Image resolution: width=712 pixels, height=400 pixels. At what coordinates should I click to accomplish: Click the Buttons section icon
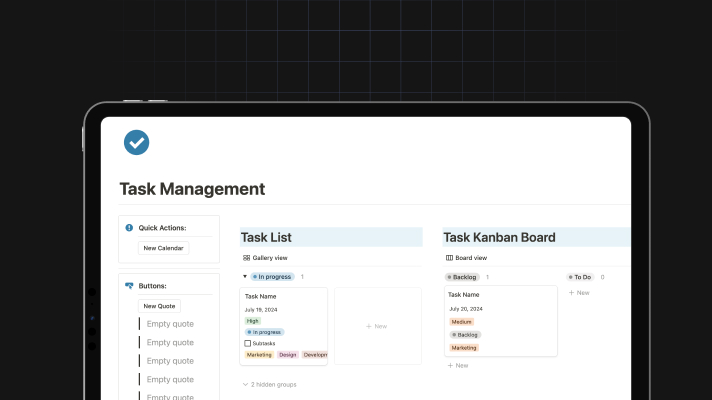[x=129, y=285]
